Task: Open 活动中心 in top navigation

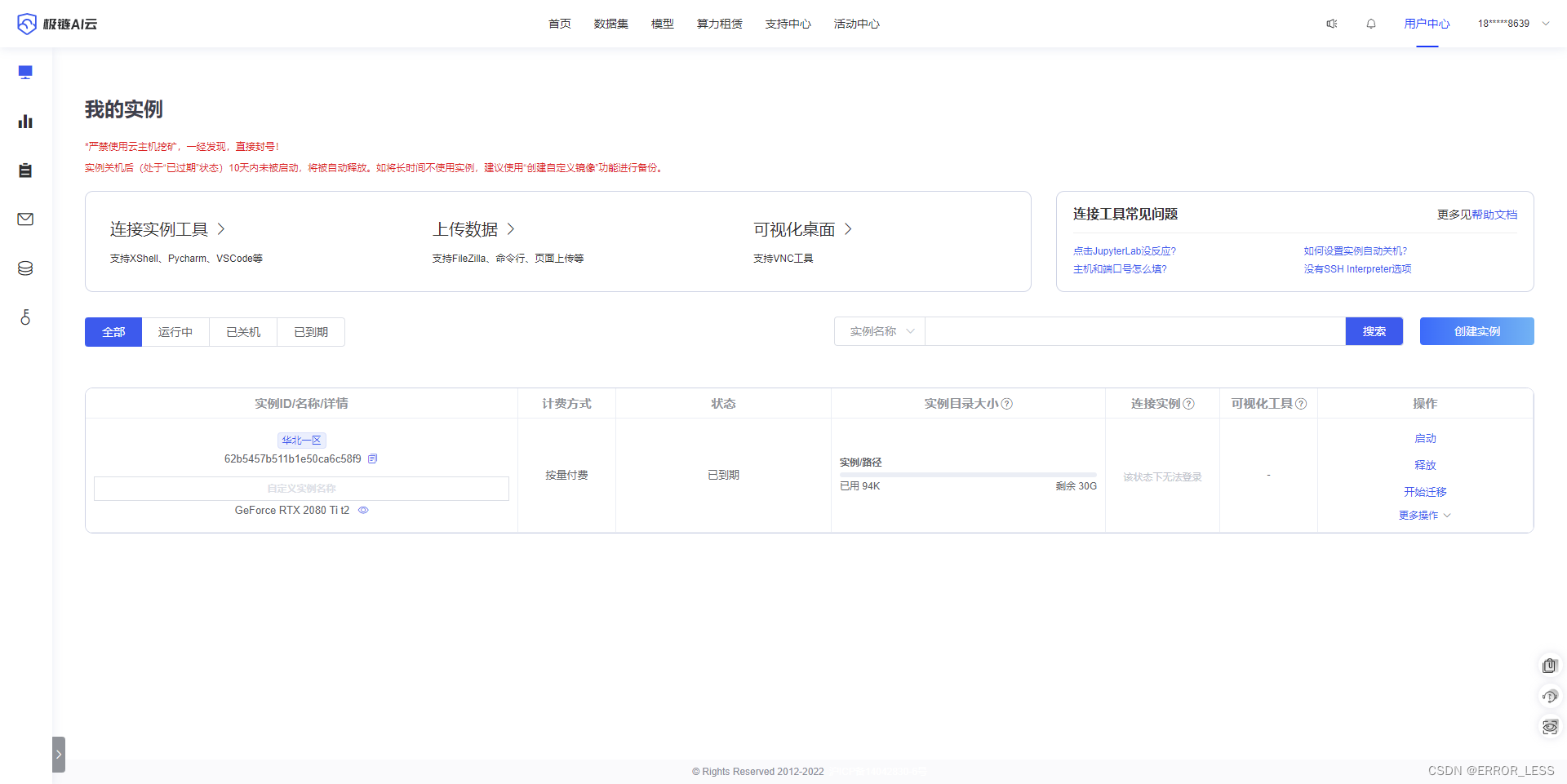Action: 857,24
